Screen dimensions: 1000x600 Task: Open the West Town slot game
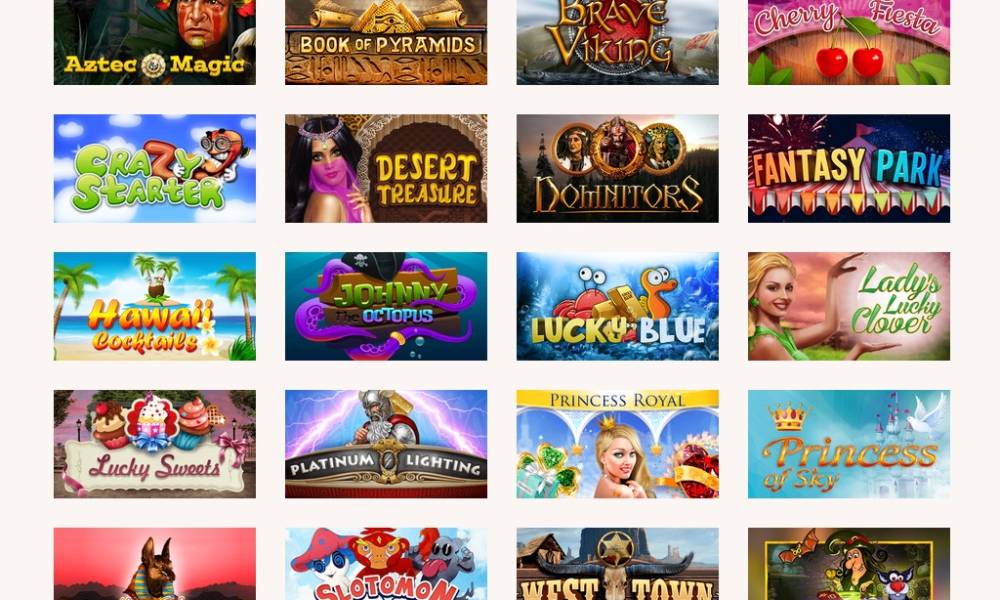(617, 564)
